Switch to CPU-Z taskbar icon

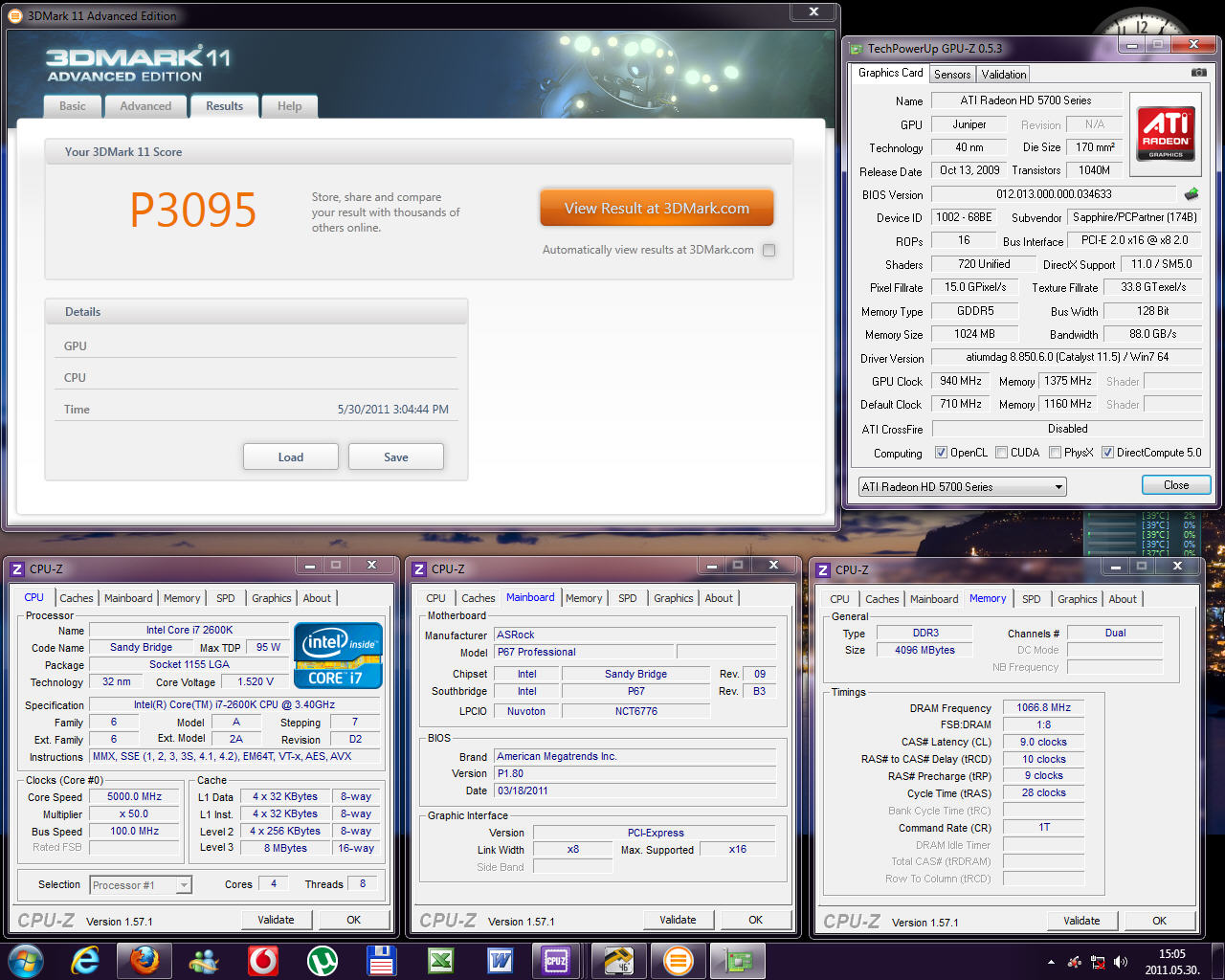[x=556, y=961]
